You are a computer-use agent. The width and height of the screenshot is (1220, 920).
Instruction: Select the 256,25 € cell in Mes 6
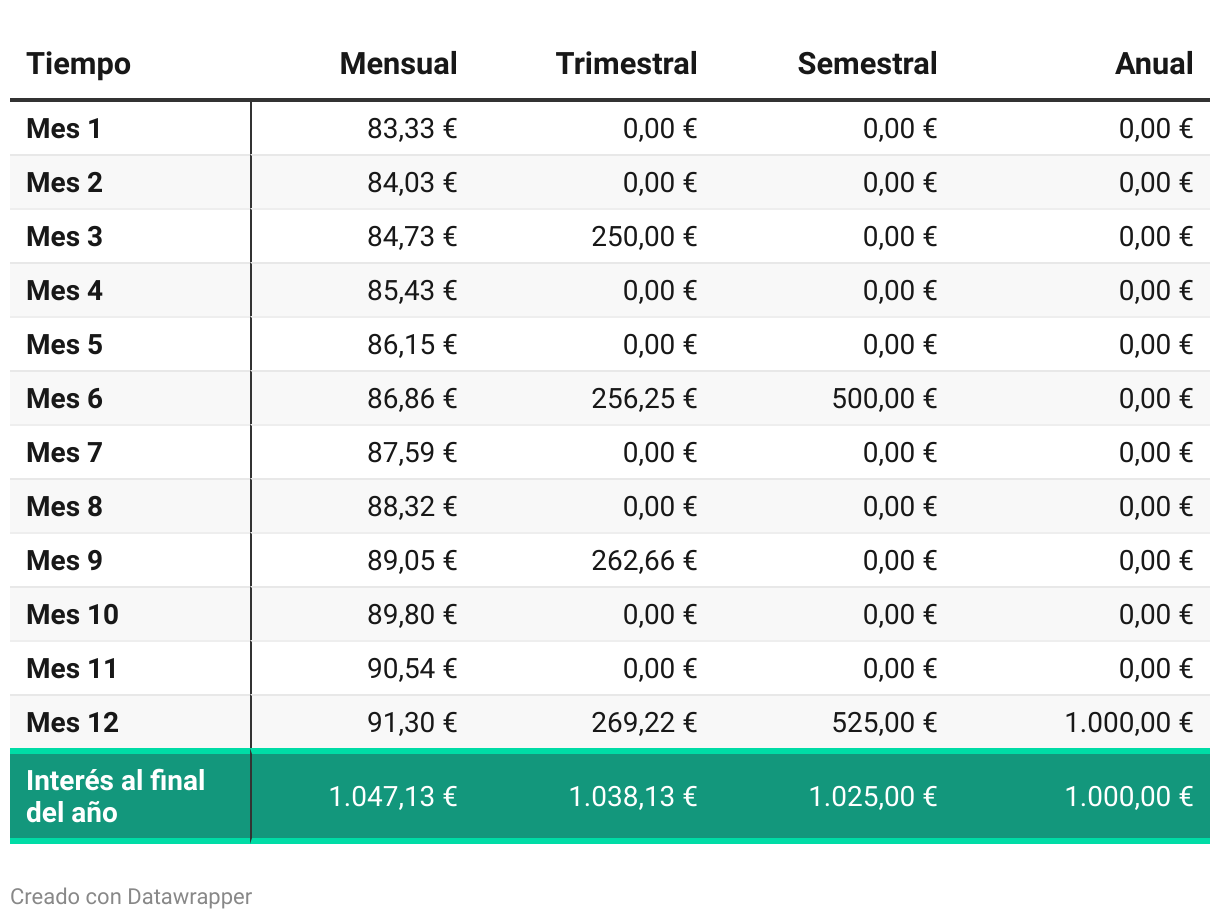click(x=644, y=398)
